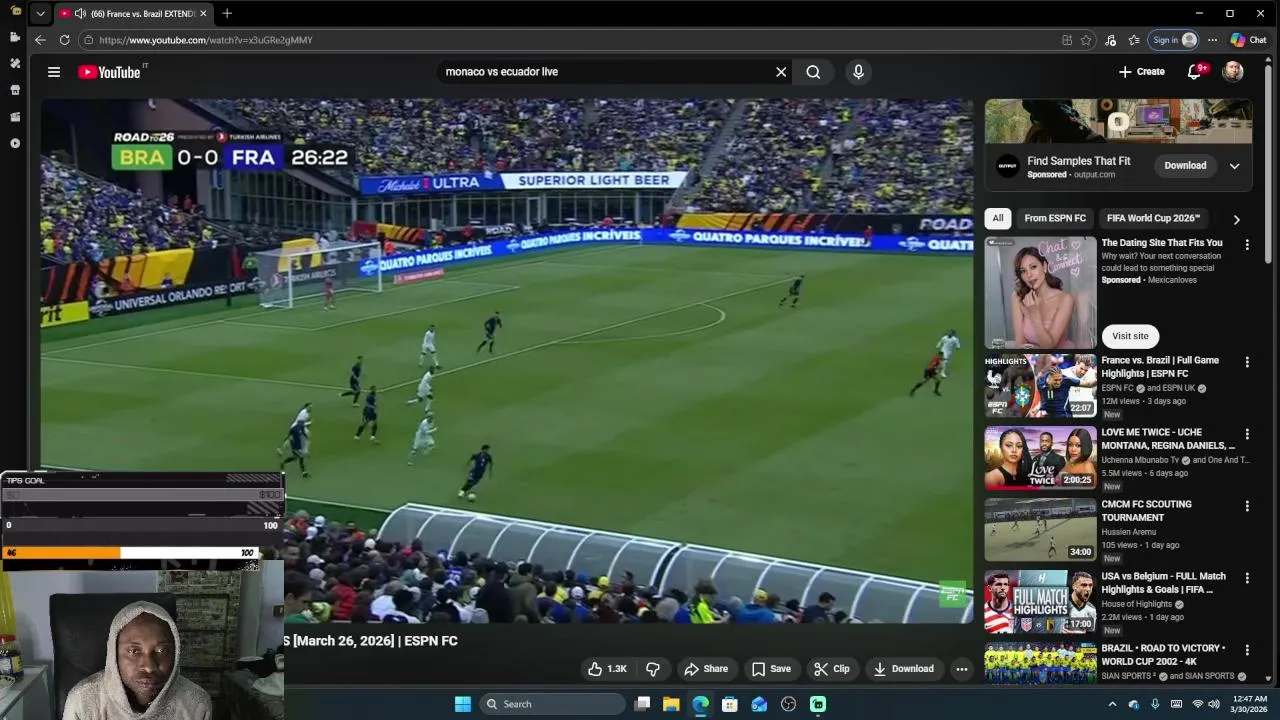
Task: Open the browser favorites list icon
Action: point(1134,40)
